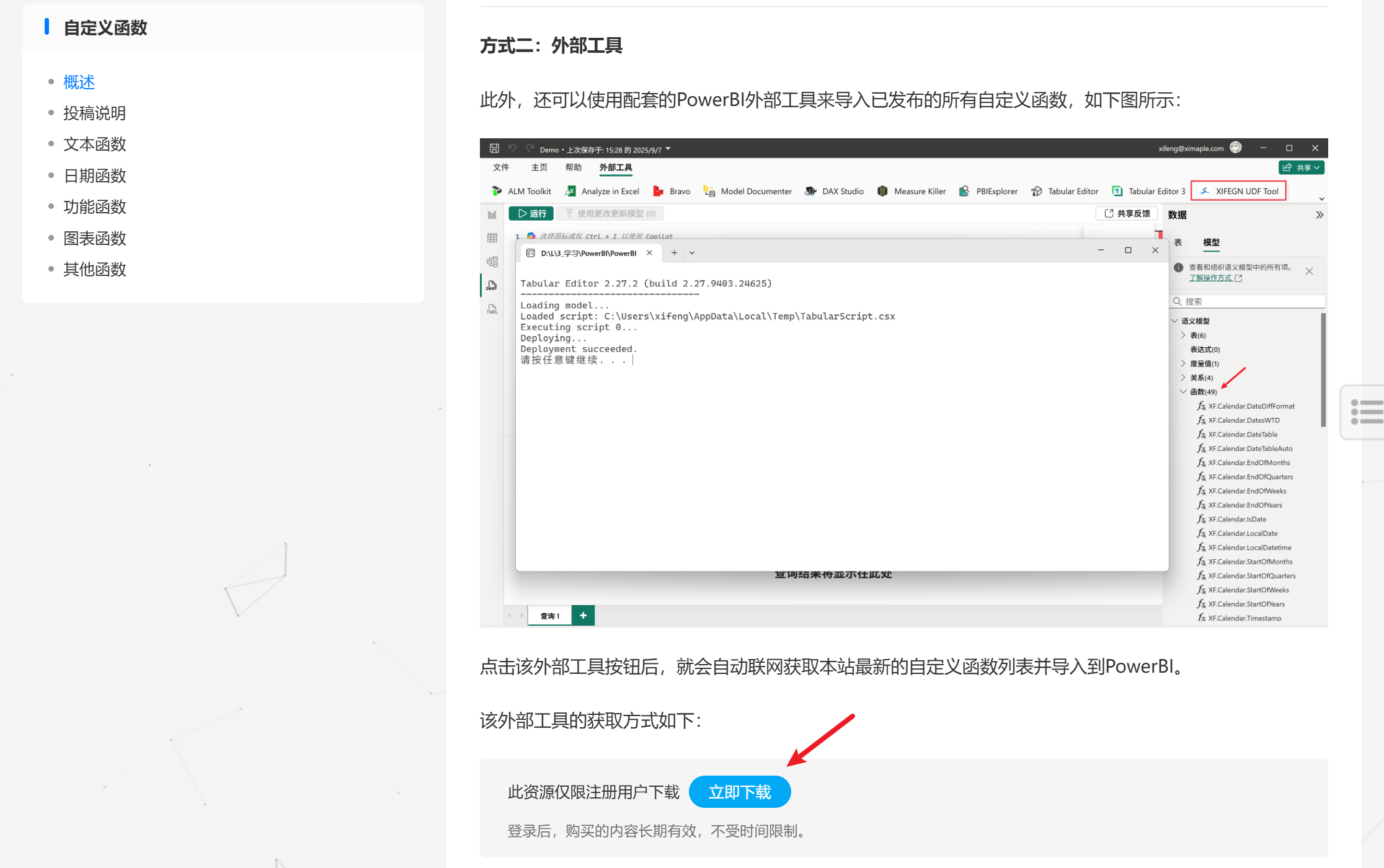The width and height of the screenshot is (1384, 868).
Task: Click the Tabular Editor 3 icon
Action: [x=1117, y=191]
